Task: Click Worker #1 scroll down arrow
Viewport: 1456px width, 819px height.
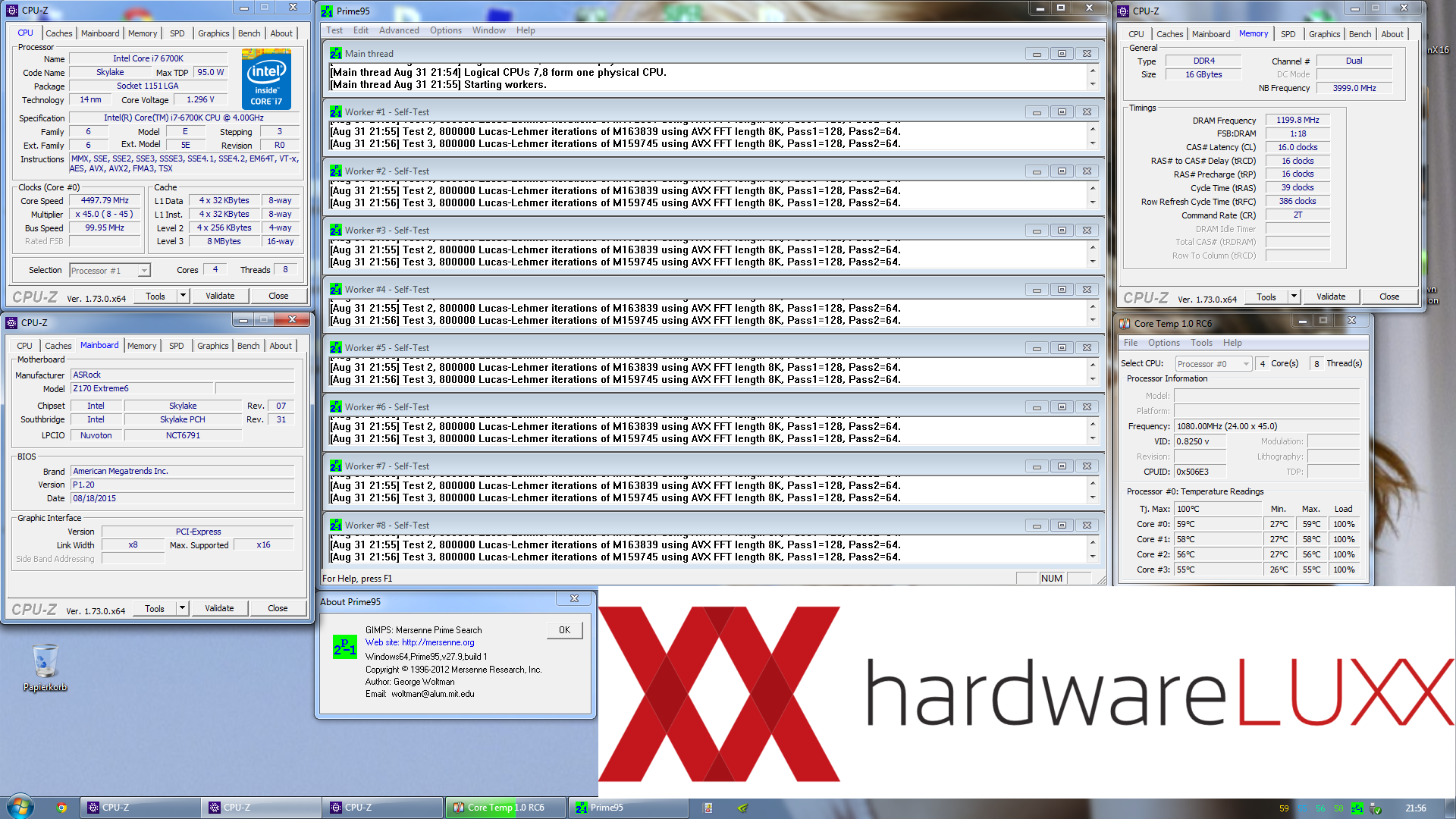Action: (1093, 143)
